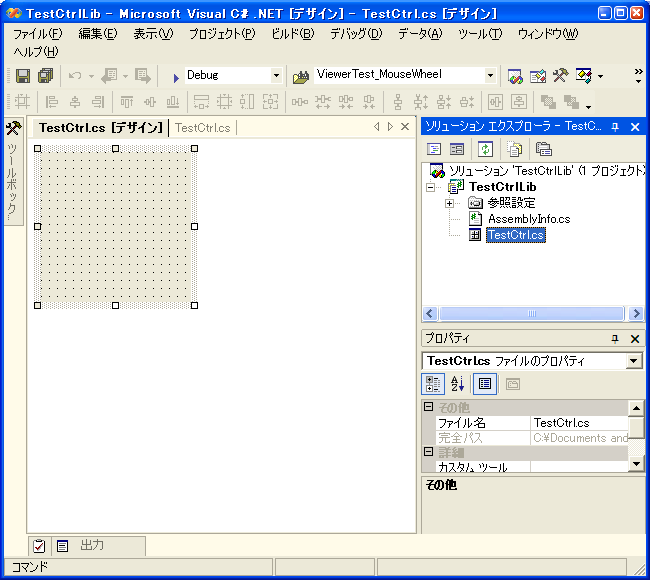Click the Align Bottoms layout icon
Image resolution: width=650 pixels, height=580 pixels.
[x=173, y=102]
